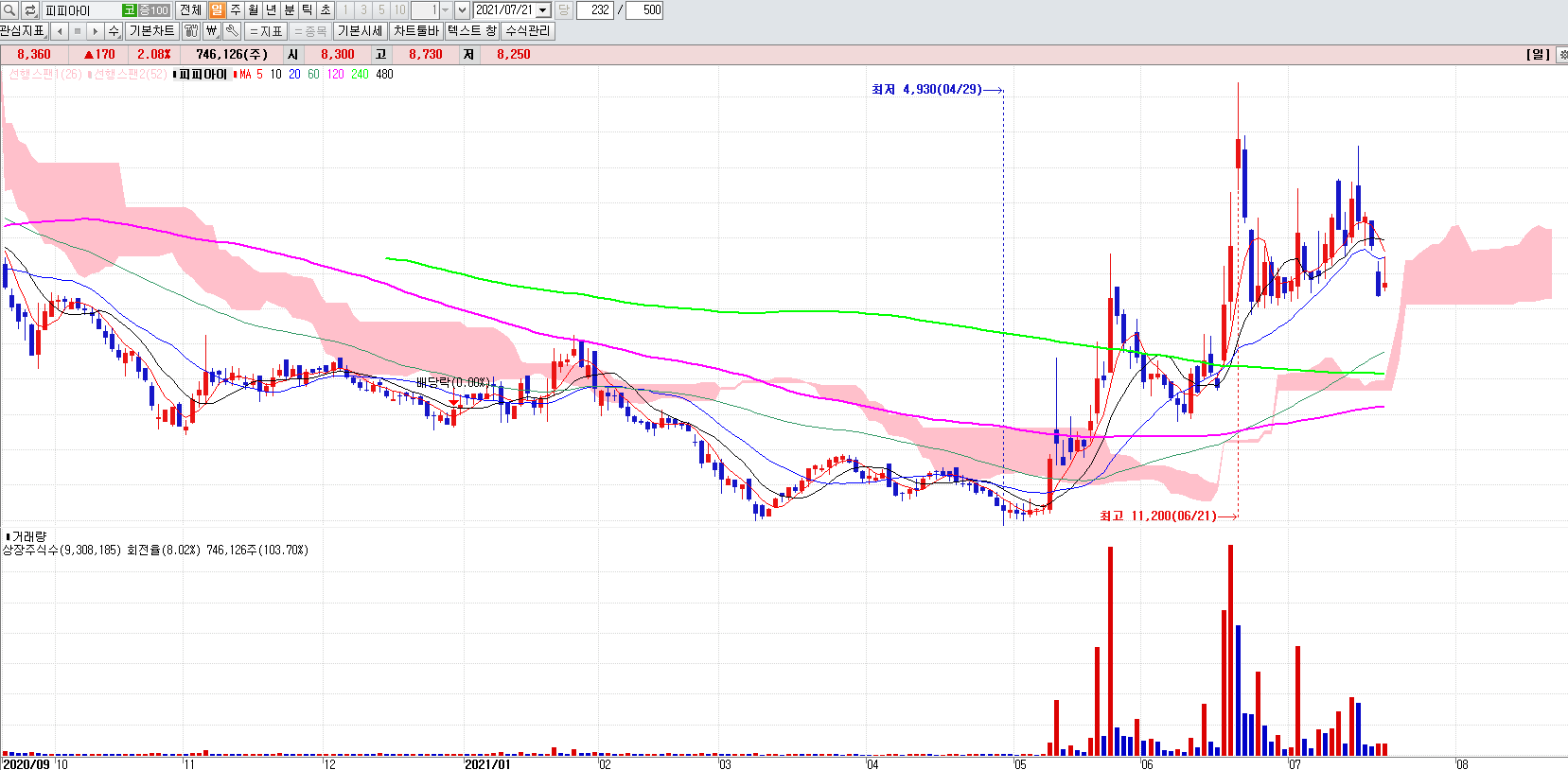Image resolution: width=1568 pixels, height=770 pixels.
Task: Click the green MA 240 legend
Action: tap(360, 74)
